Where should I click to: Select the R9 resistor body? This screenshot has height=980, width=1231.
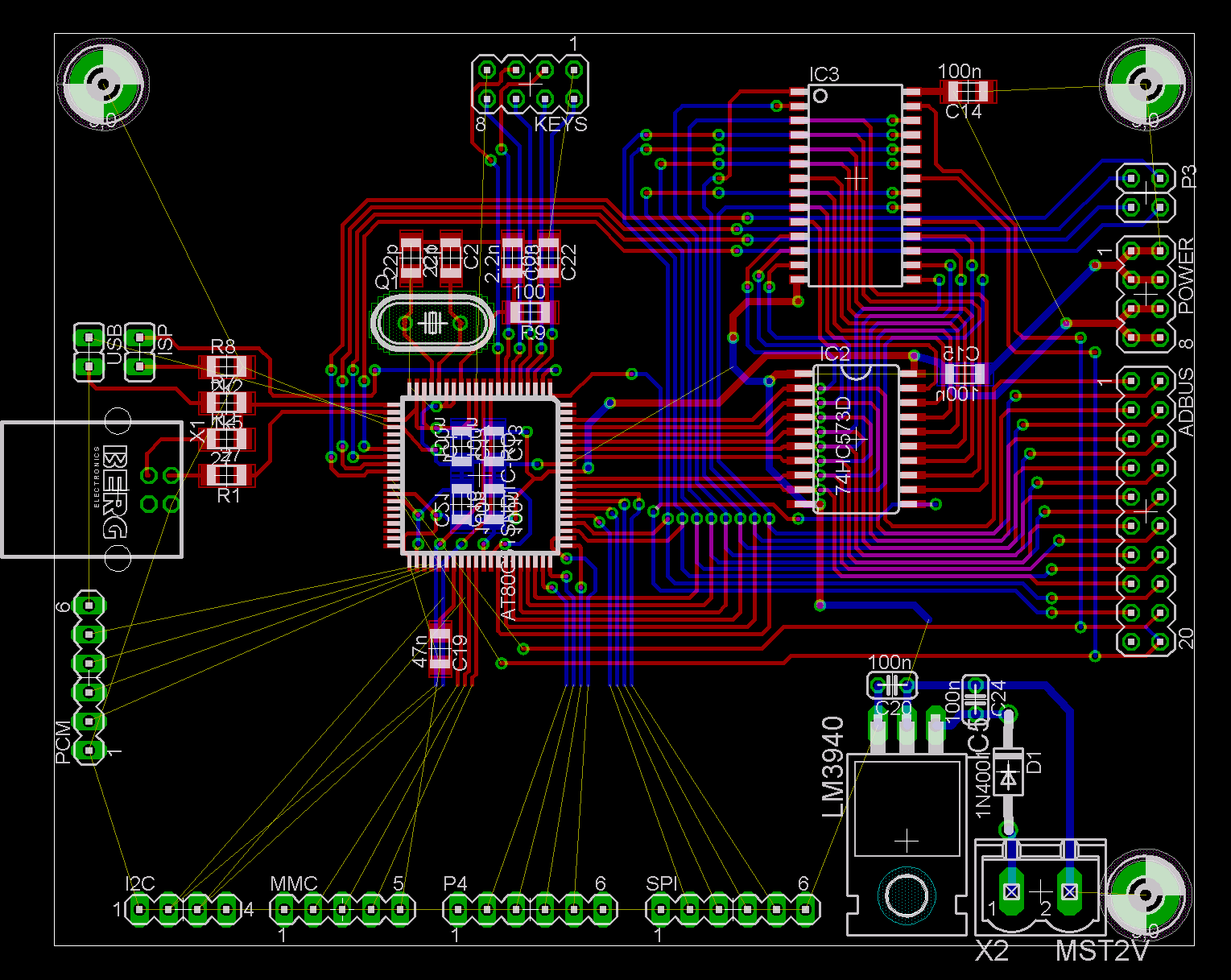(531, 312)
